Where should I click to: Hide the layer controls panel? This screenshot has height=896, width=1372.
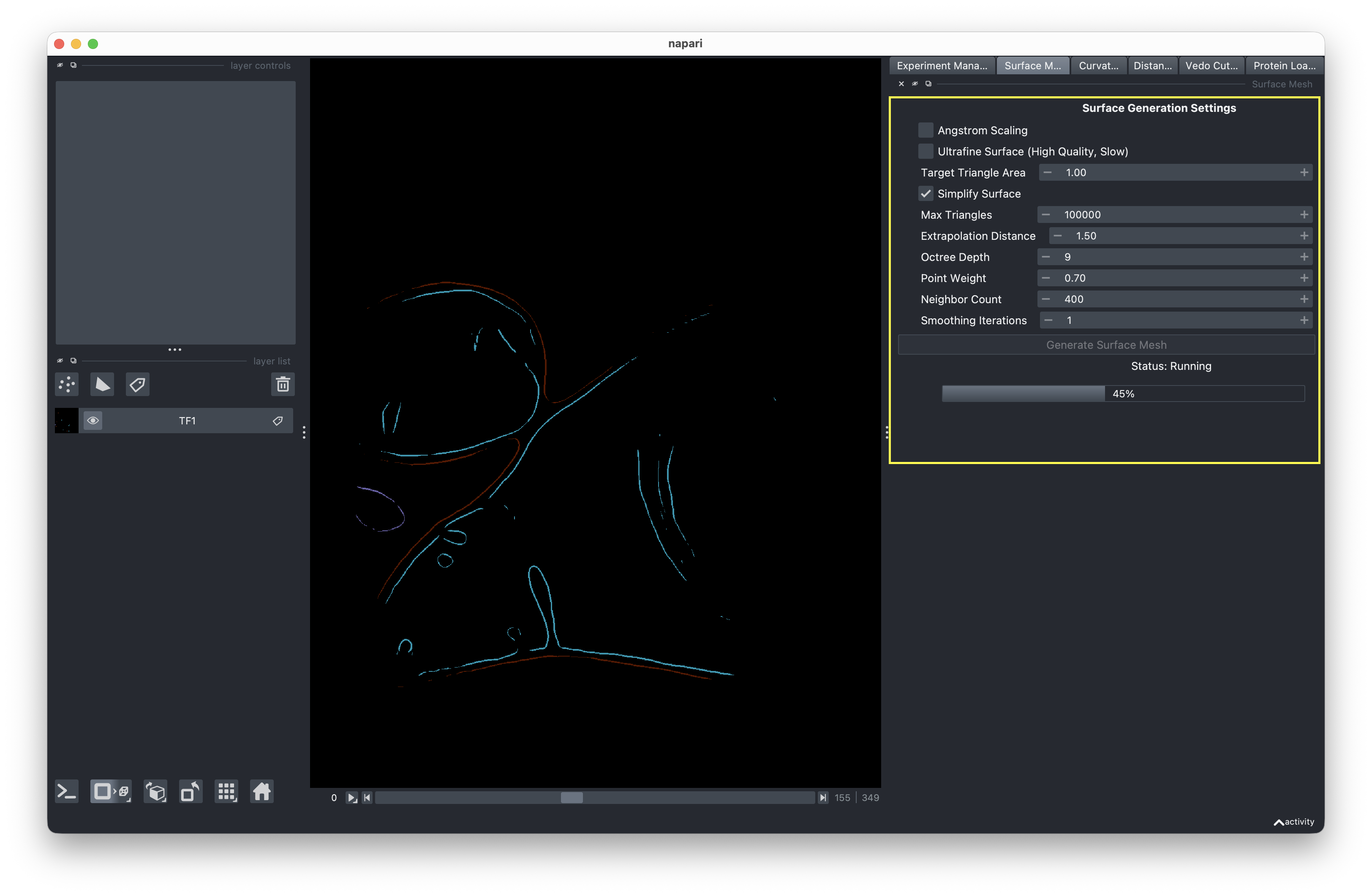(60, 65)
